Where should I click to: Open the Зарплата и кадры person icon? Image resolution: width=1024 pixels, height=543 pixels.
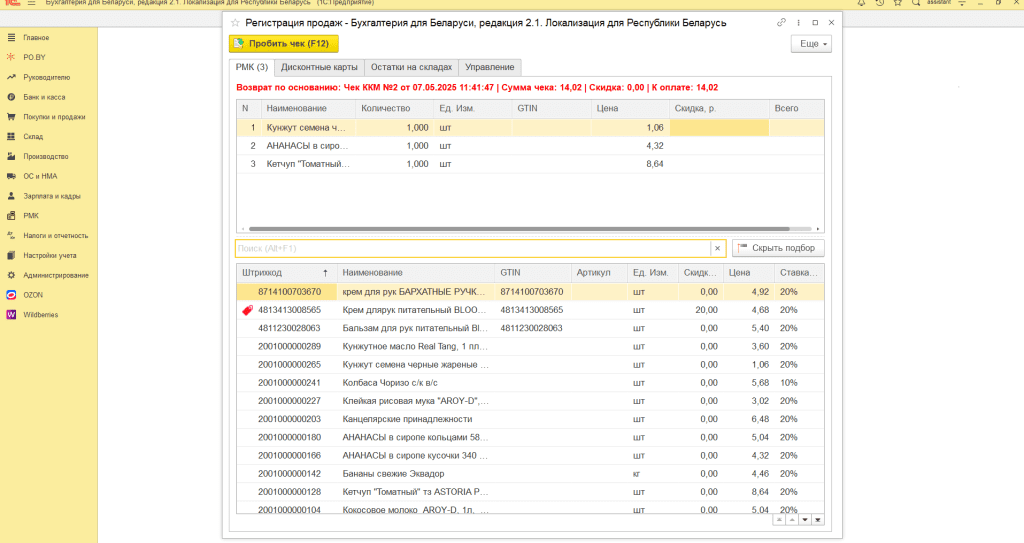[11, 196]
